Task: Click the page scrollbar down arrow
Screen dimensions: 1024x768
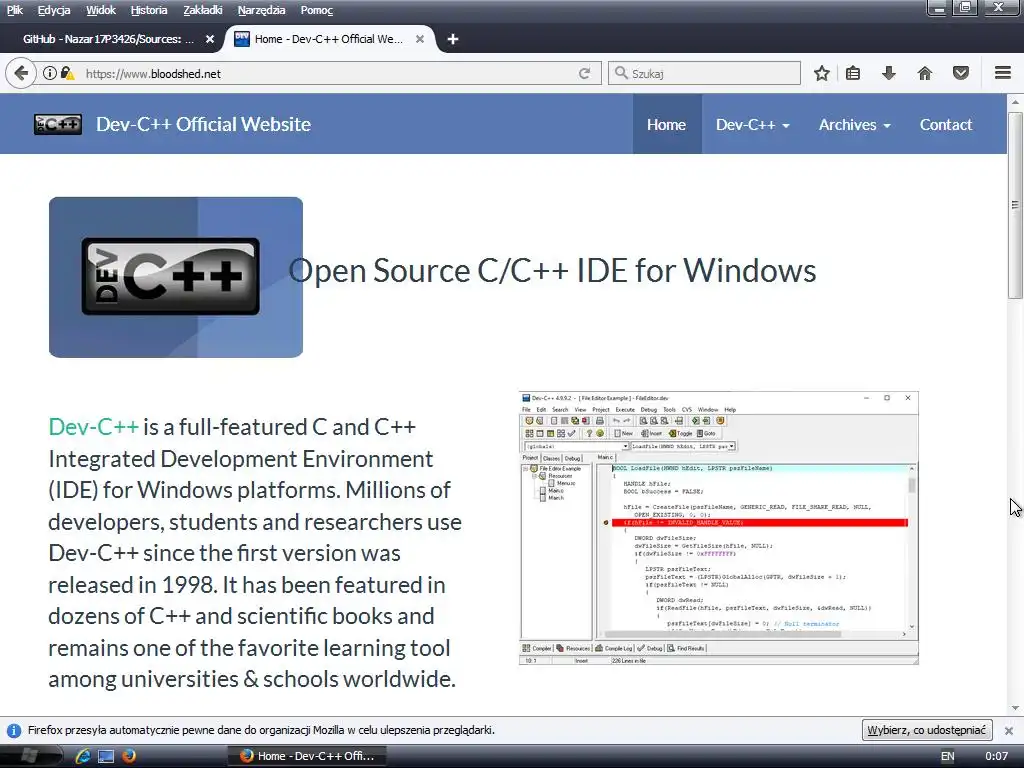Action: click(1015, 708)
